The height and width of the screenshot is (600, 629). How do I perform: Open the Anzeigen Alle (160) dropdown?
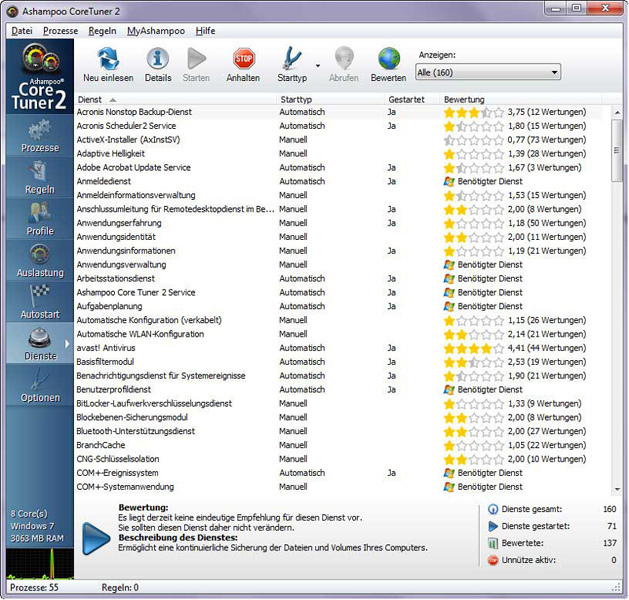point(487,72)
